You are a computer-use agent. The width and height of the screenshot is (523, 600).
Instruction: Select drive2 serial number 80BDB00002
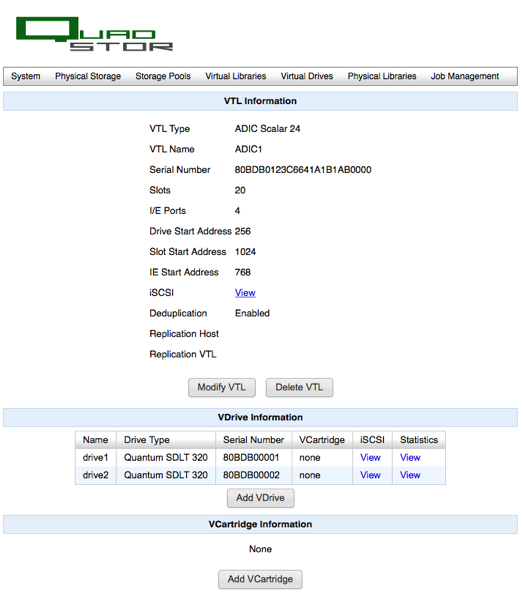tap(251, 475)
